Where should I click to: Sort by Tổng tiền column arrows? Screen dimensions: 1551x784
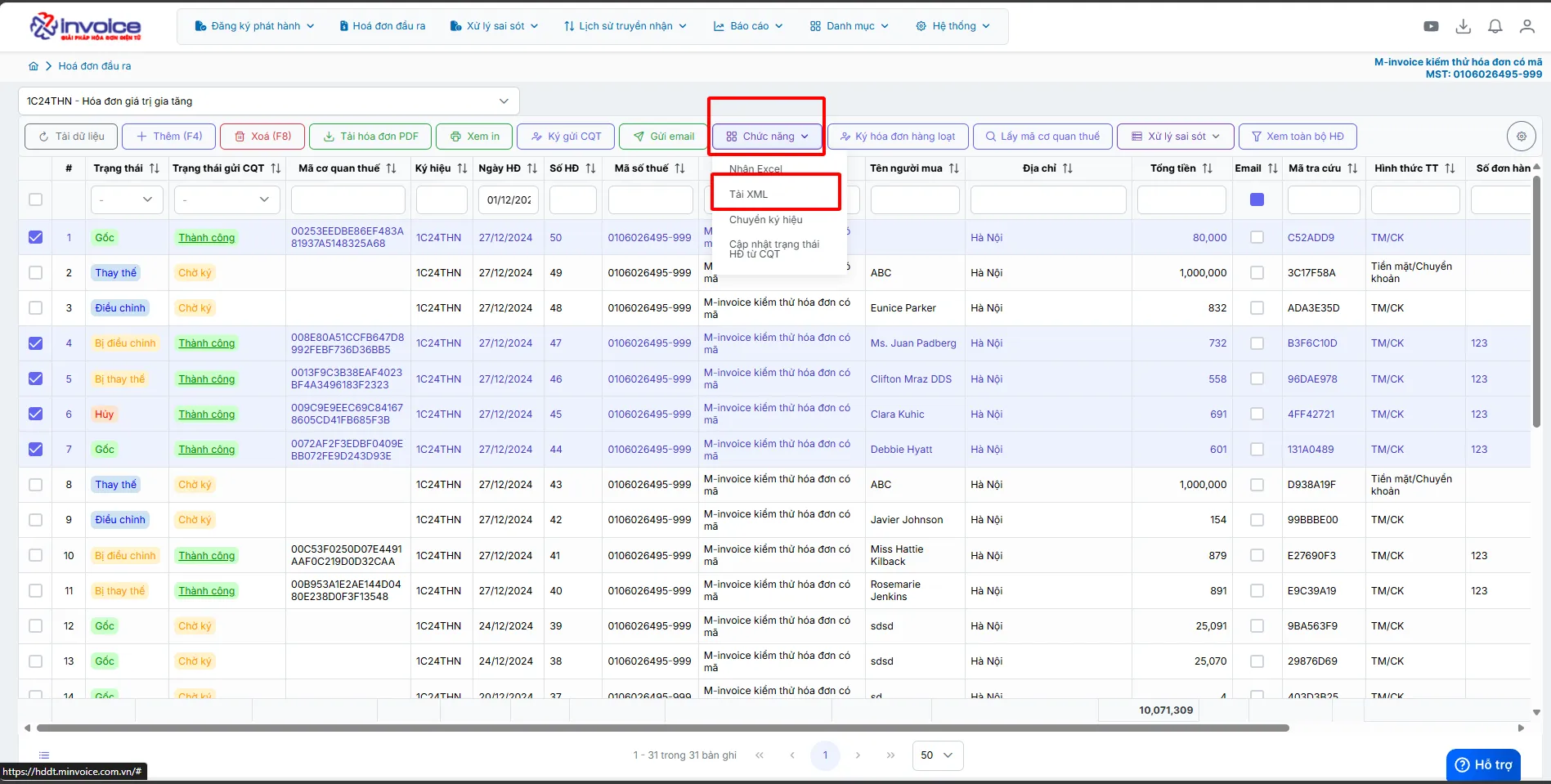tap(1208, 168)
